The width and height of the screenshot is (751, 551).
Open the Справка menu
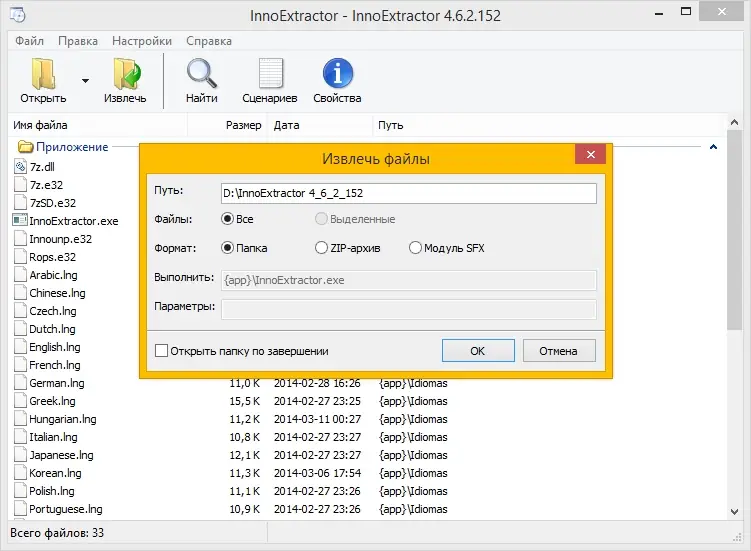coord(209,41)
